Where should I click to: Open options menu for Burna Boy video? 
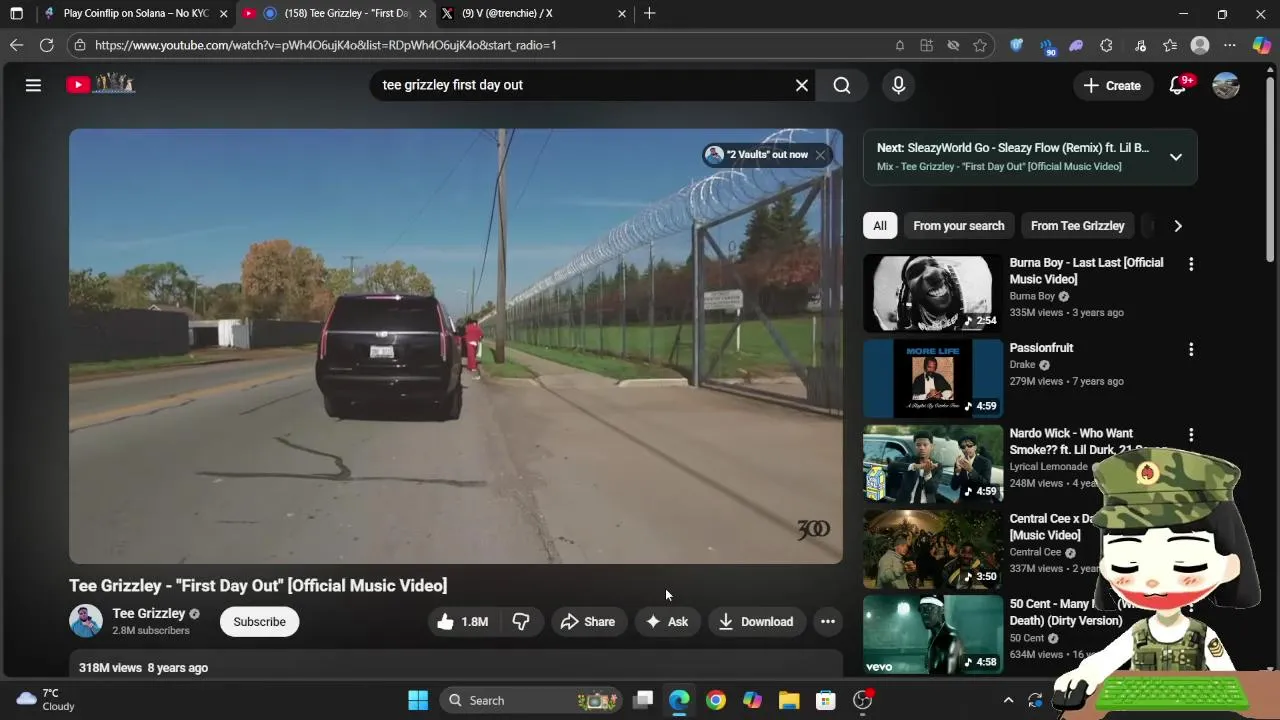click(x=1190, y=264)
